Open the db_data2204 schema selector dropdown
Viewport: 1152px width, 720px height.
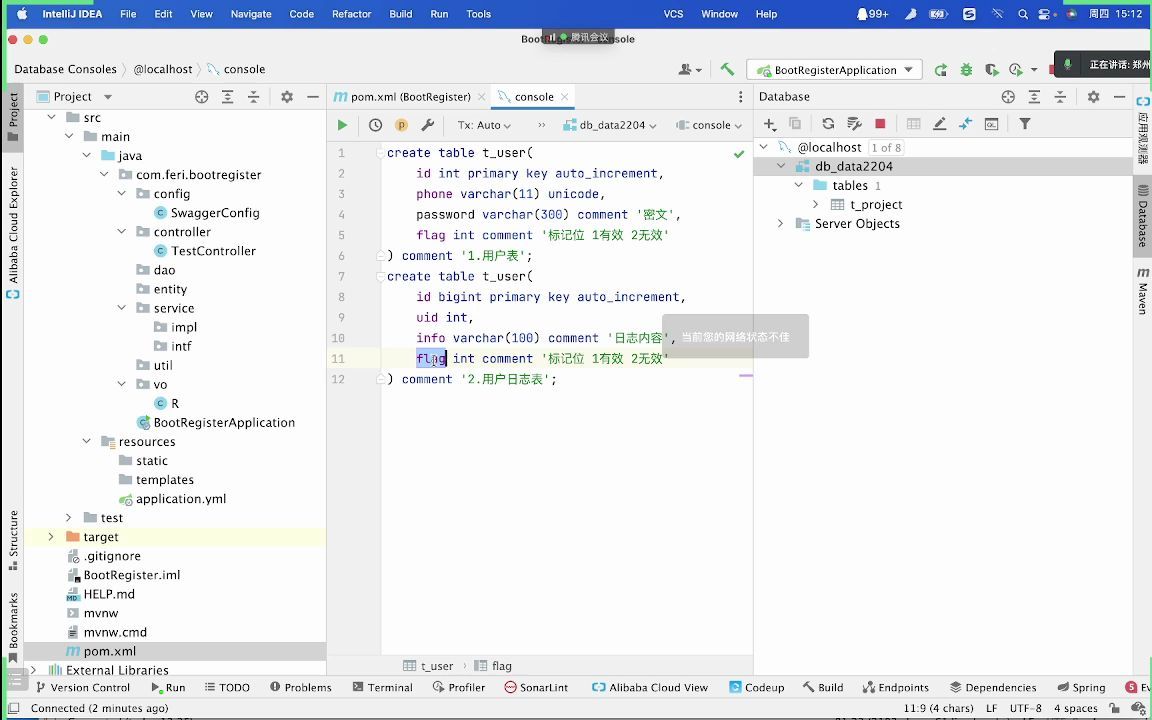[x=614, y=125]
